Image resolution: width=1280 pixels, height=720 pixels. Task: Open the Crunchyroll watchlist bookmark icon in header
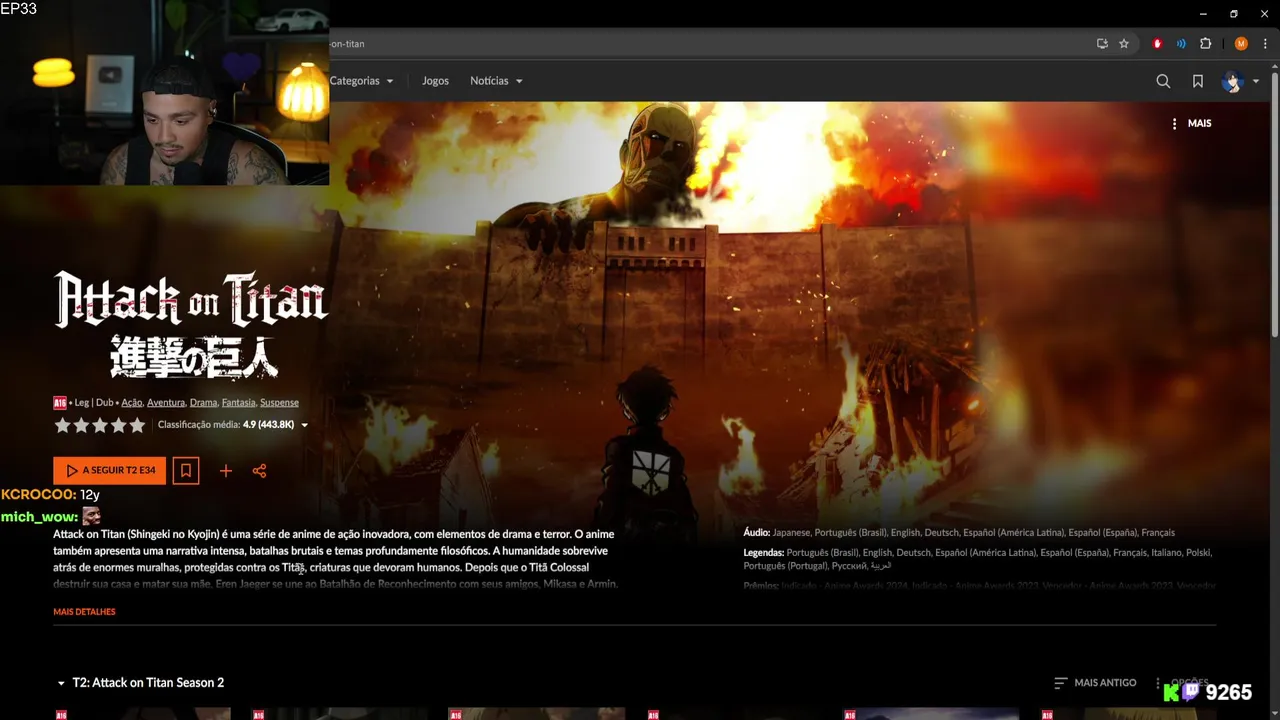[1198, 81]
